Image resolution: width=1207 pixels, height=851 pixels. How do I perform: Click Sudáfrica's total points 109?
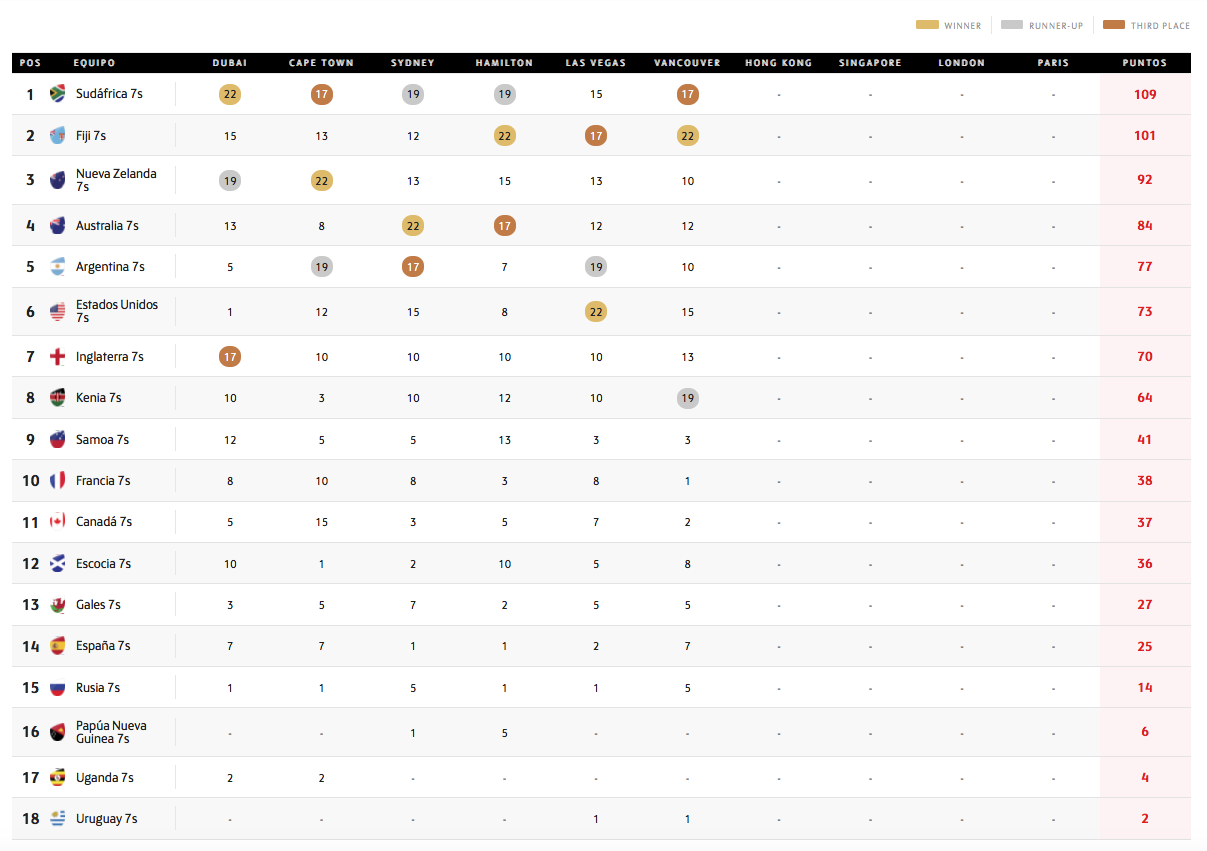click(x=1145, y=94)
